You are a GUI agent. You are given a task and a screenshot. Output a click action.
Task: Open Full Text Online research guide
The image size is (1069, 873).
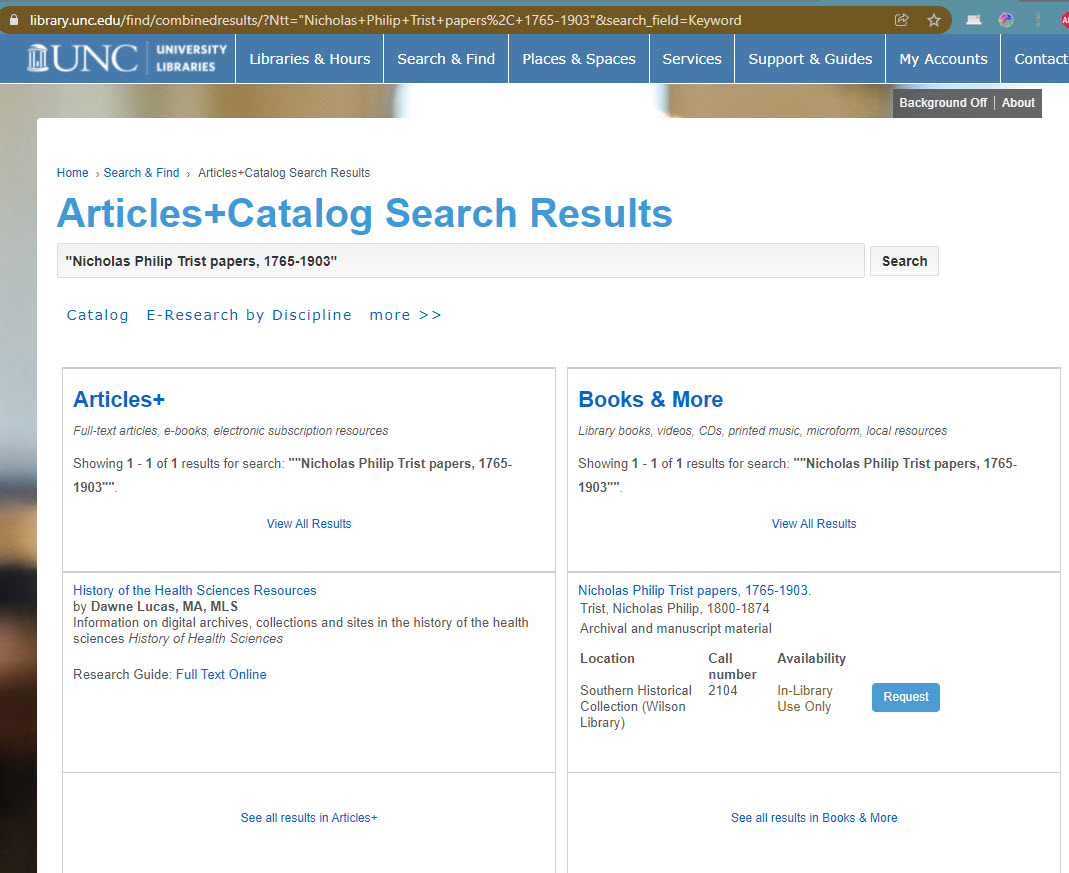(221, 674)
